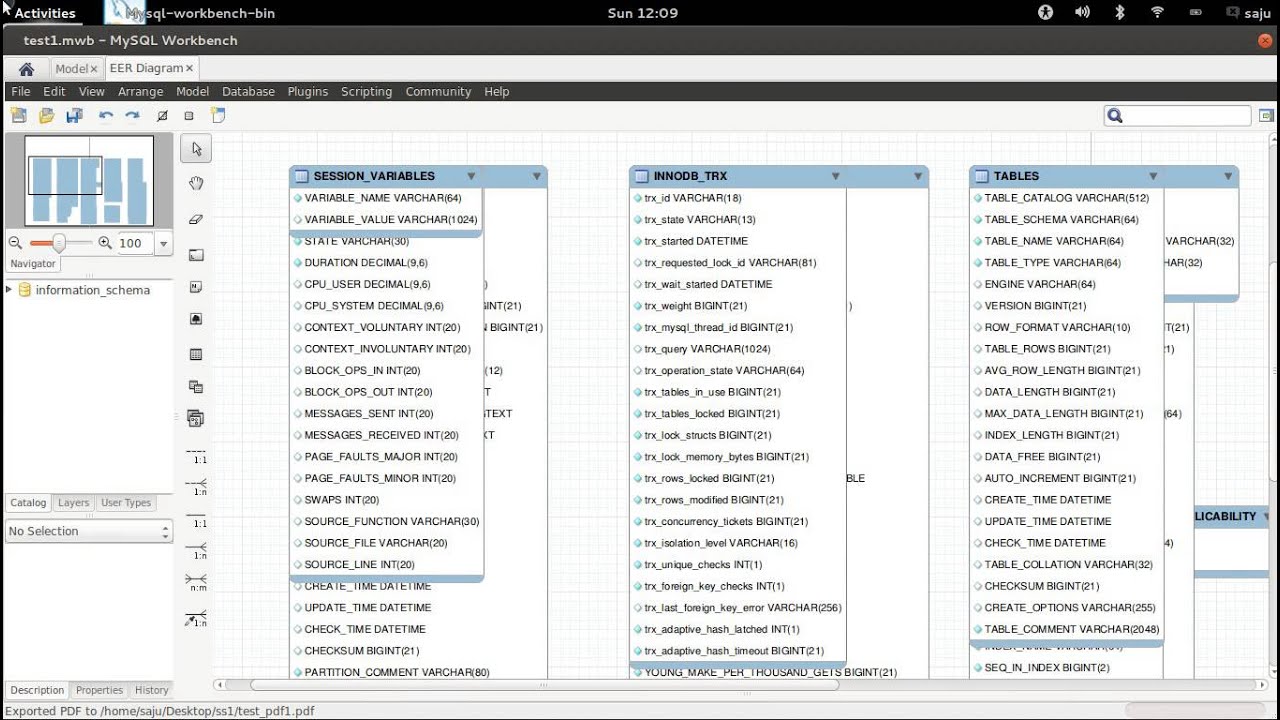
Task: Adjust the navigator zoom slider
Action: pos(59,243)
